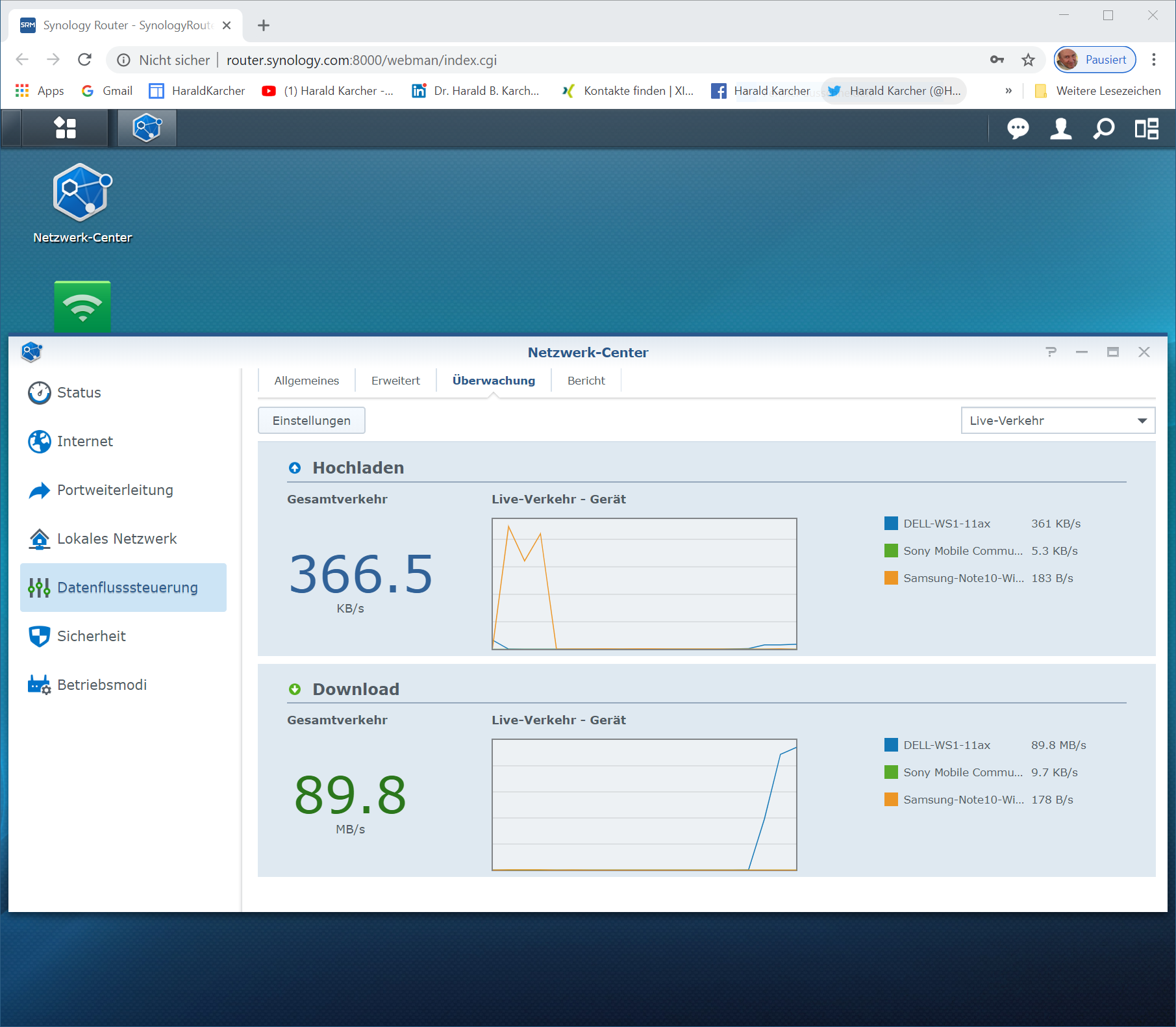Click the browser address bar URL
This screenshot has width=1176, height=1027.
[361, 60]
